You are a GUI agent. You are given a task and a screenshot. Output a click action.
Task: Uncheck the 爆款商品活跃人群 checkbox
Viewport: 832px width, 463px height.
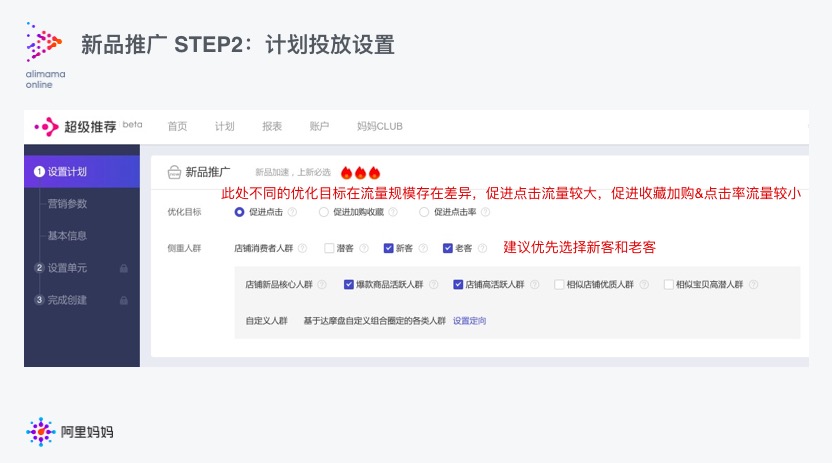pos(349,285)
